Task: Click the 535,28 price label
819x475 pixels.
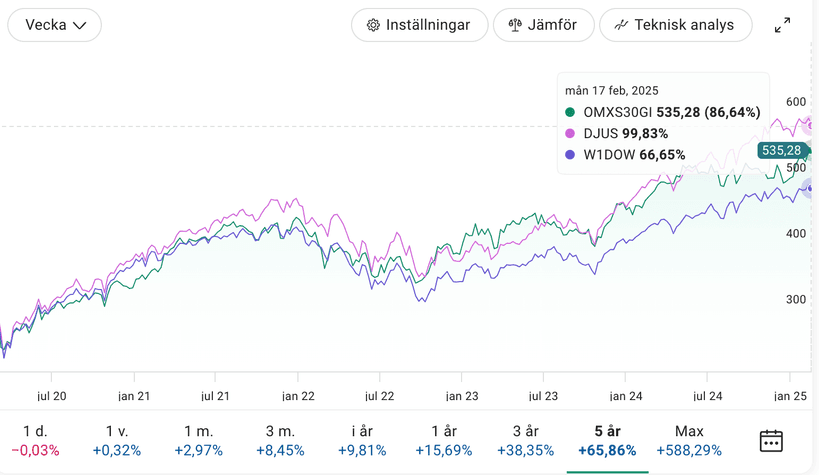Action: (x=781, y=151)
